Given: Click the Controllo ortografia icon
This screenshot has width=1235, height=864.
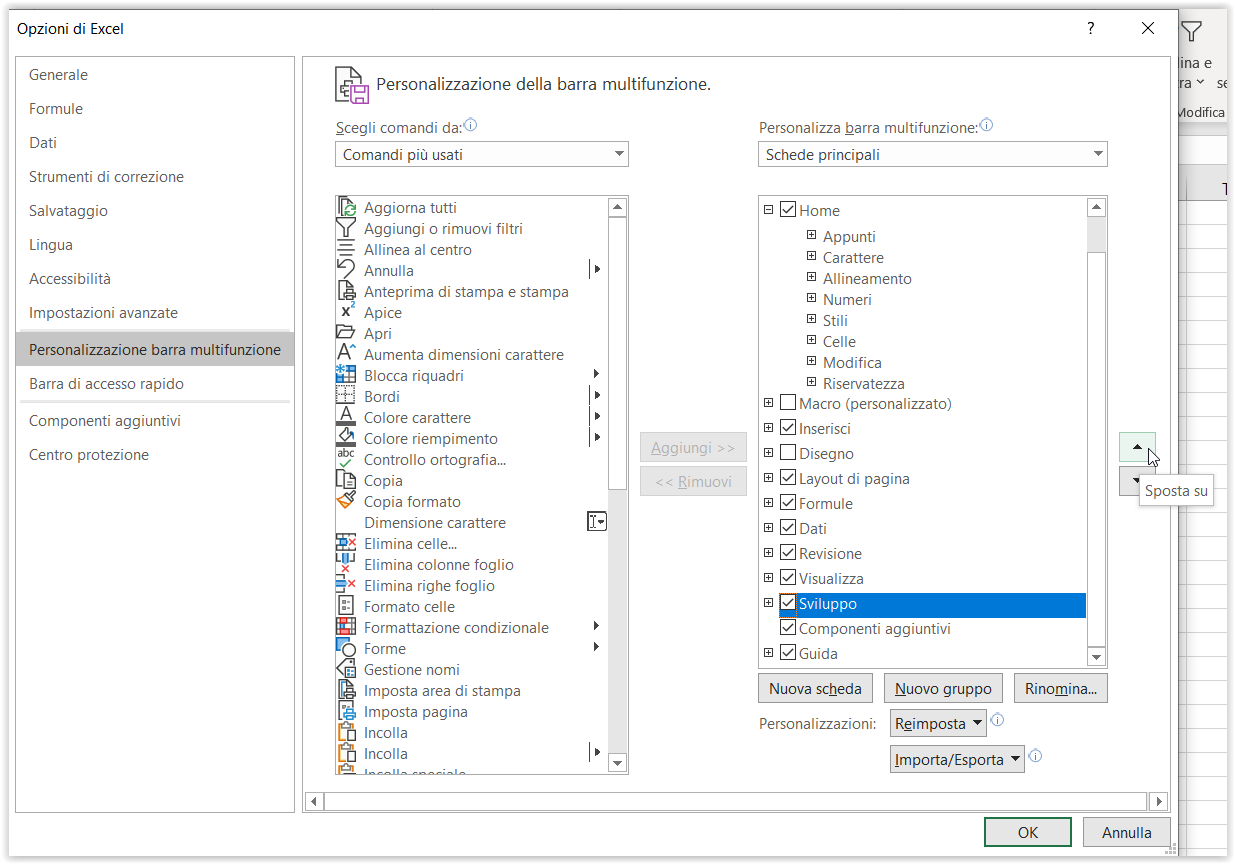Looking at the screenshot, I should coord(346,459).
